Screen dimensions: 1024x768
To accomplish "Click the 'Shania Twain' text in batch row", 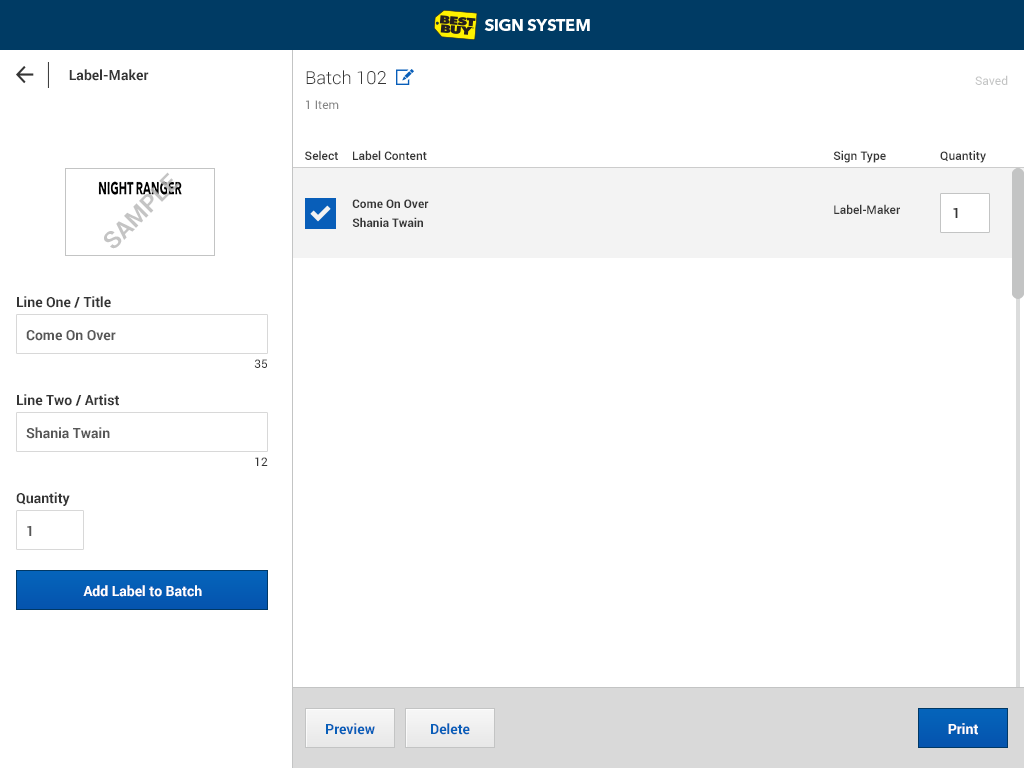I will pos(388,223).
